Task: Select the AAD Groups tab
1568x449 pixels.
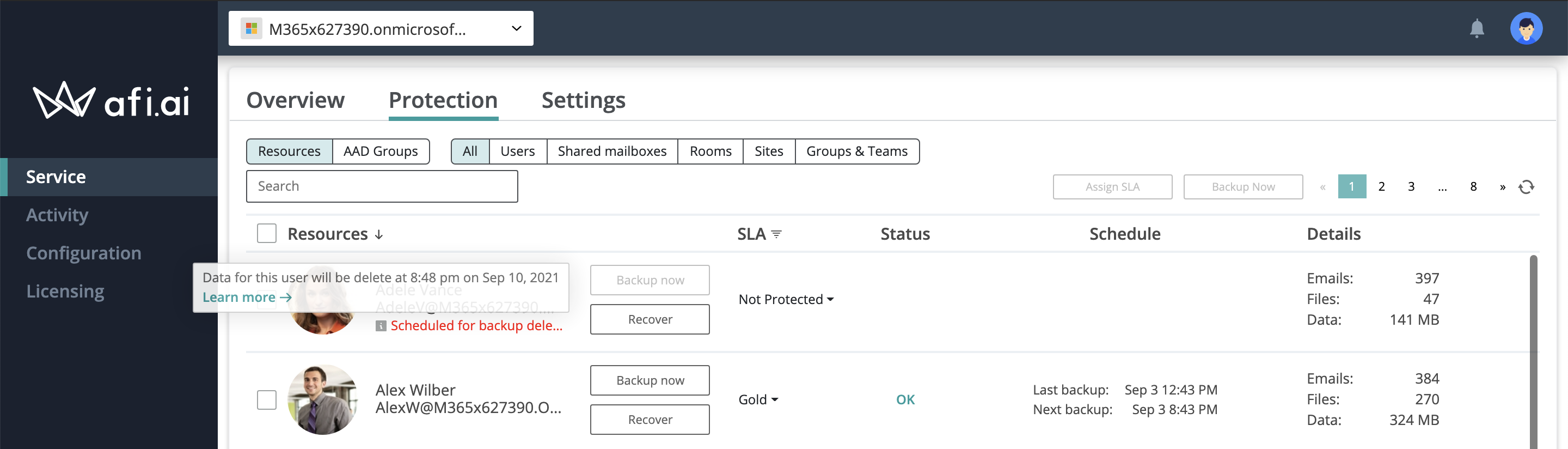Action: [x=381, y=151]
